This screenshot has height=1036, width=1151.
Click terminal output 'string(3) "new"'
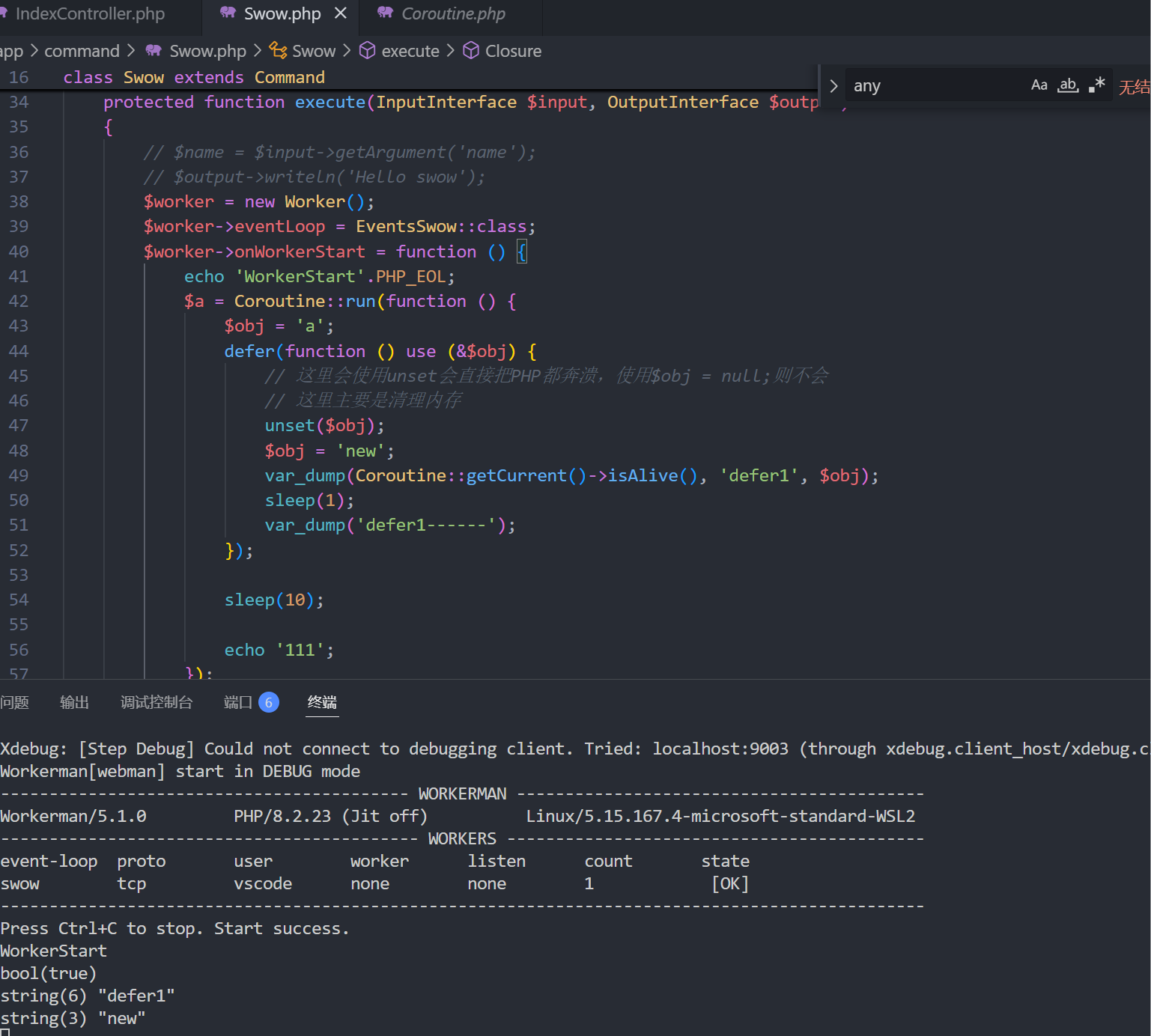coord(73,1019)
